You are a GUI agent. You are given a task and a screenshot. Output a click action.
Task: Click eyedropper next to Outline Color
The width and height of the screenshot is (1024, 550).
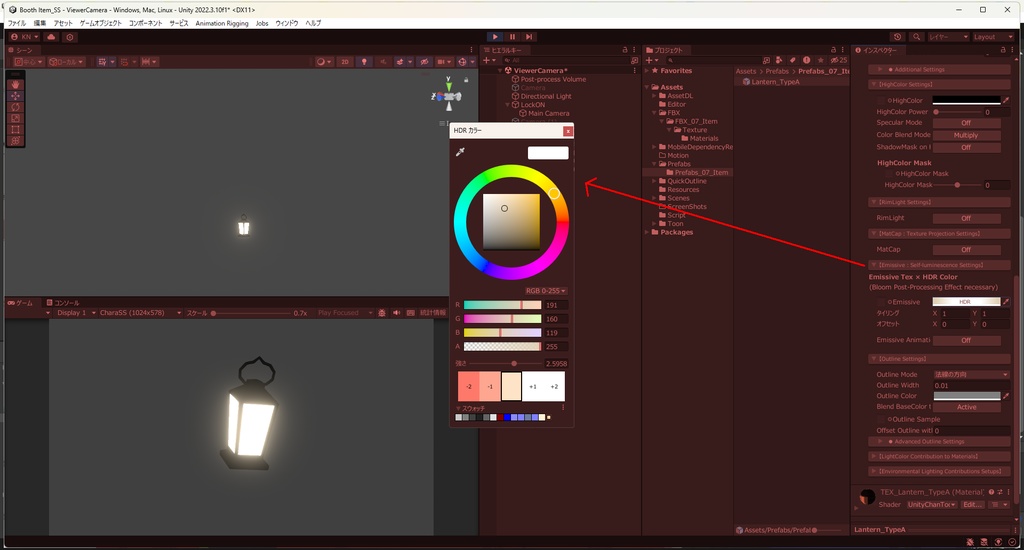pos(1006,396)
